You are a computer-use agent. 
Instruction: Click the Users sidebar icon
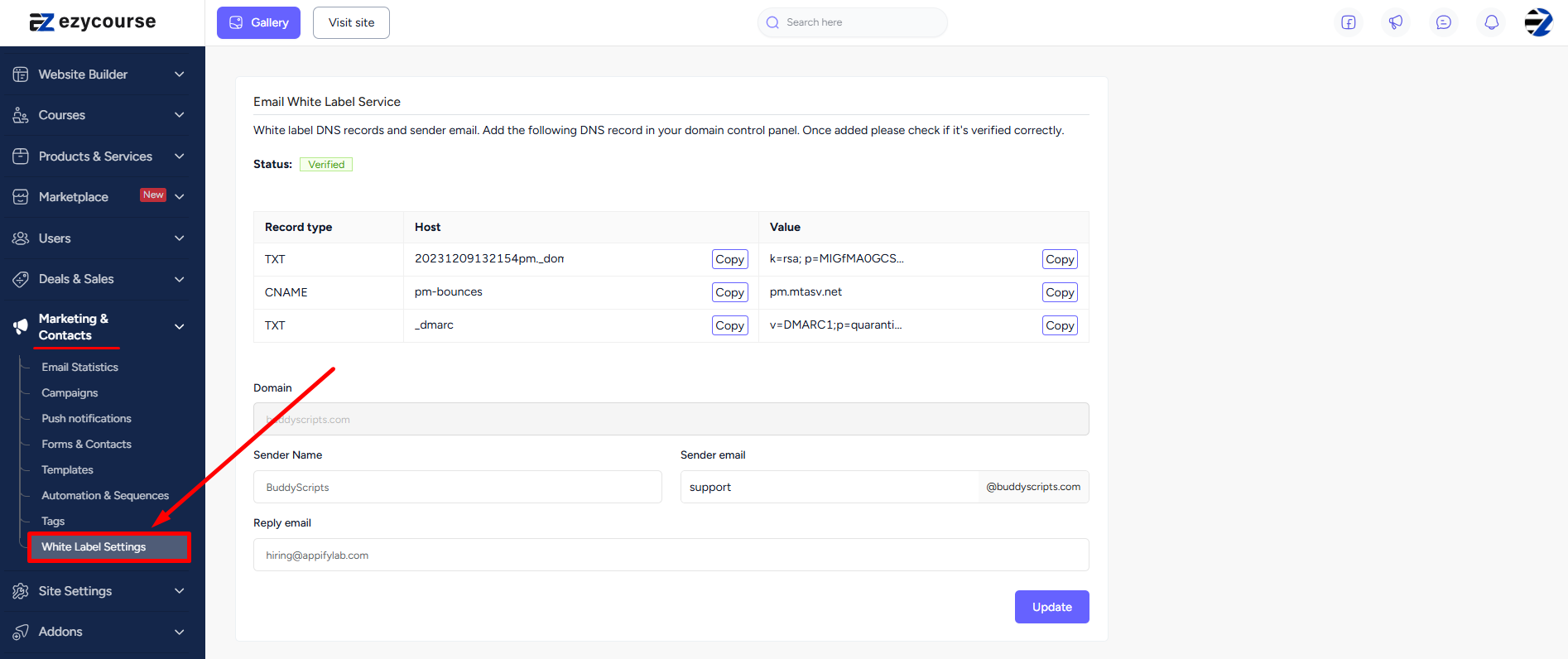21,238
